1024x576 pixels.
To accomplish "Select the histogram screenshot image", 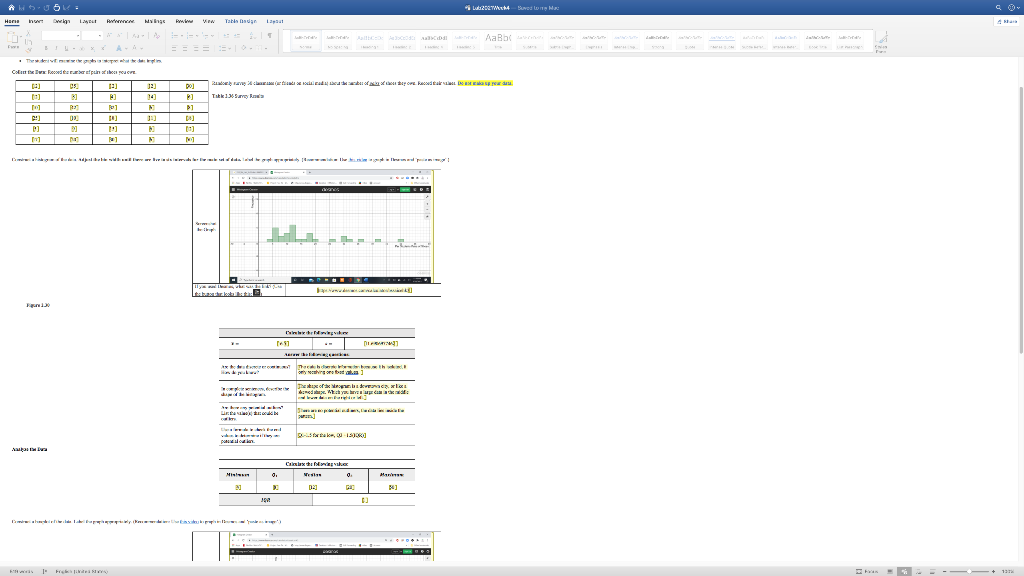I will coord(330,227).
